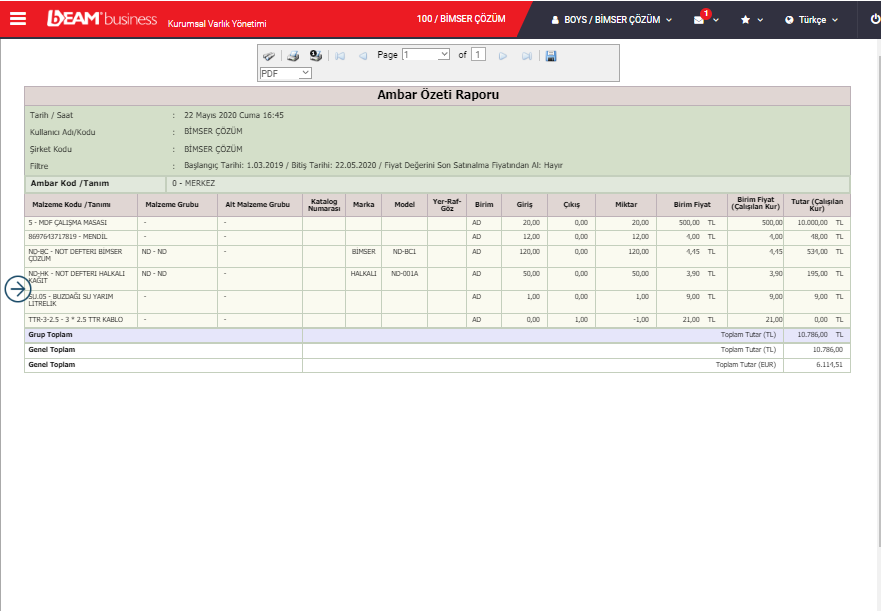Go to next report page
This screenshot has width=881, height=611.
click(503, 56)
